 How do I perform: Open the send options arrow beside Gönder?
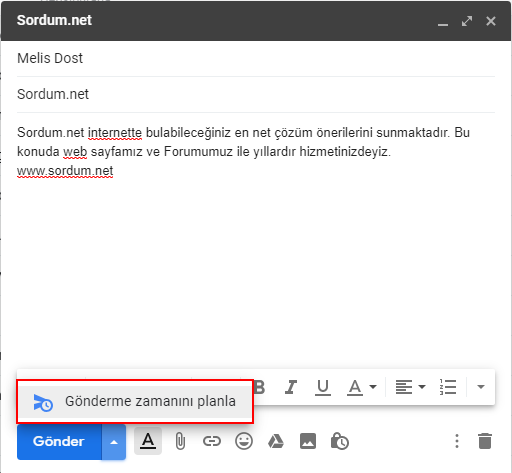[x=114, y=442]
